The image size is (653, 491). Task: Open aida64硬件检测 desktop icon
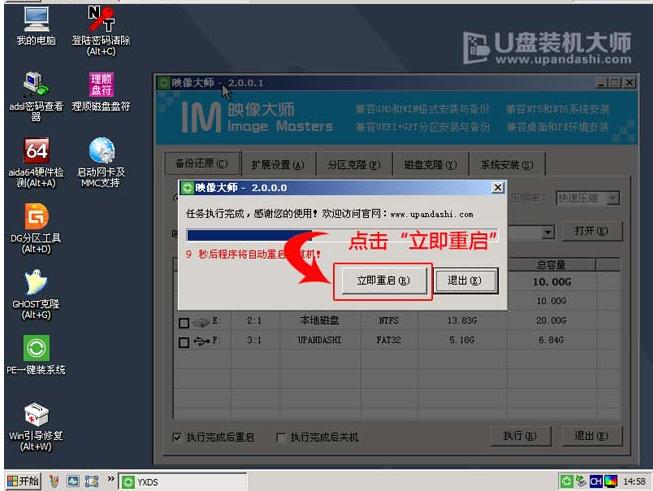point(36,152)
